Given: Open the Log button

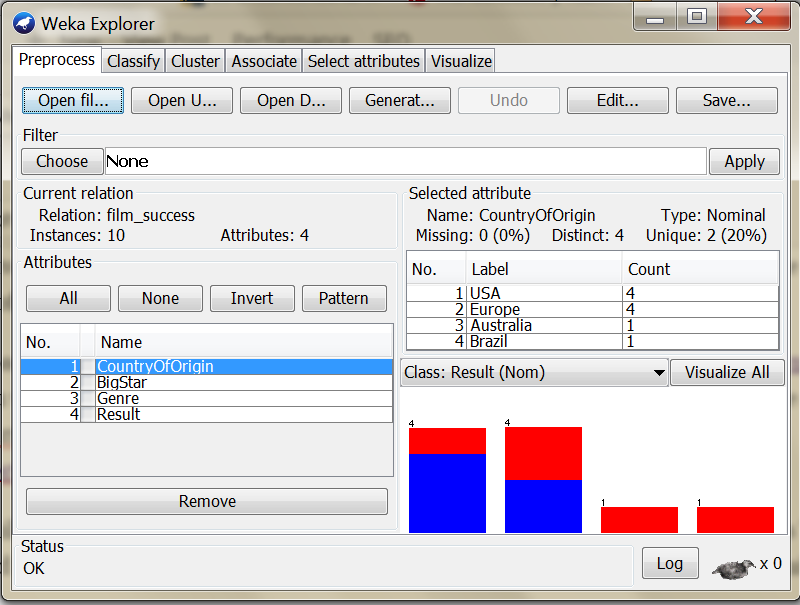Looking at the screenshot, I should tap(670, 563).
